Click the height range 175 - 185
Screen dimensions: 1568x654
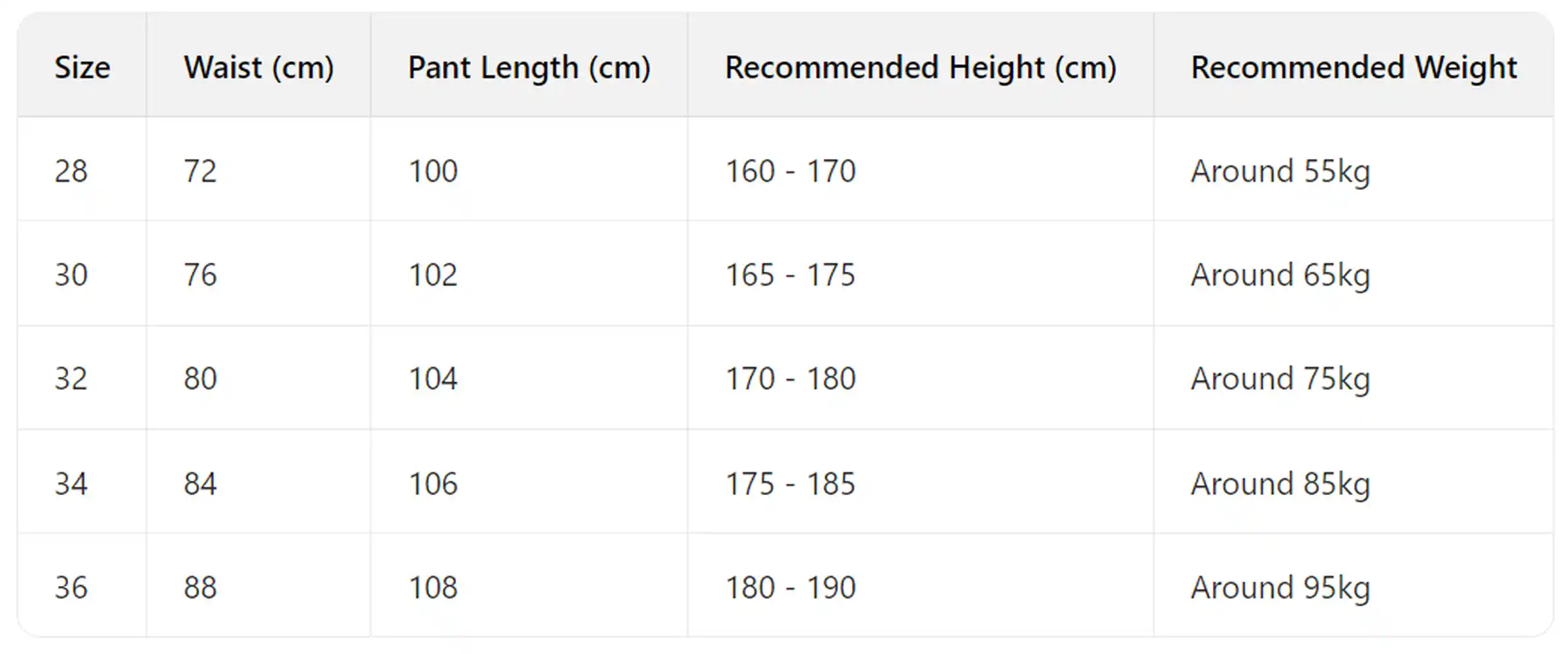point(791,484)
